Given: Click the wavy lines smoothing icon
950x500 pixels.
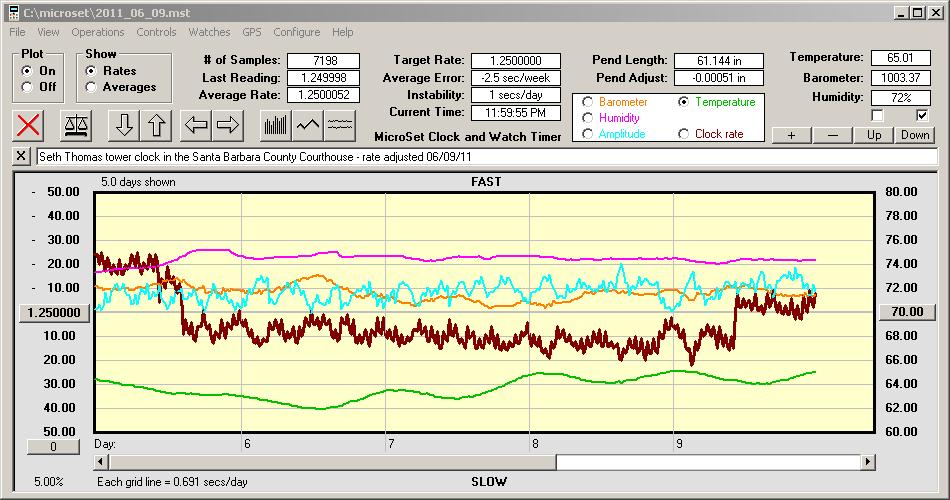Looking at the screenshot, I should coord(340,125).
